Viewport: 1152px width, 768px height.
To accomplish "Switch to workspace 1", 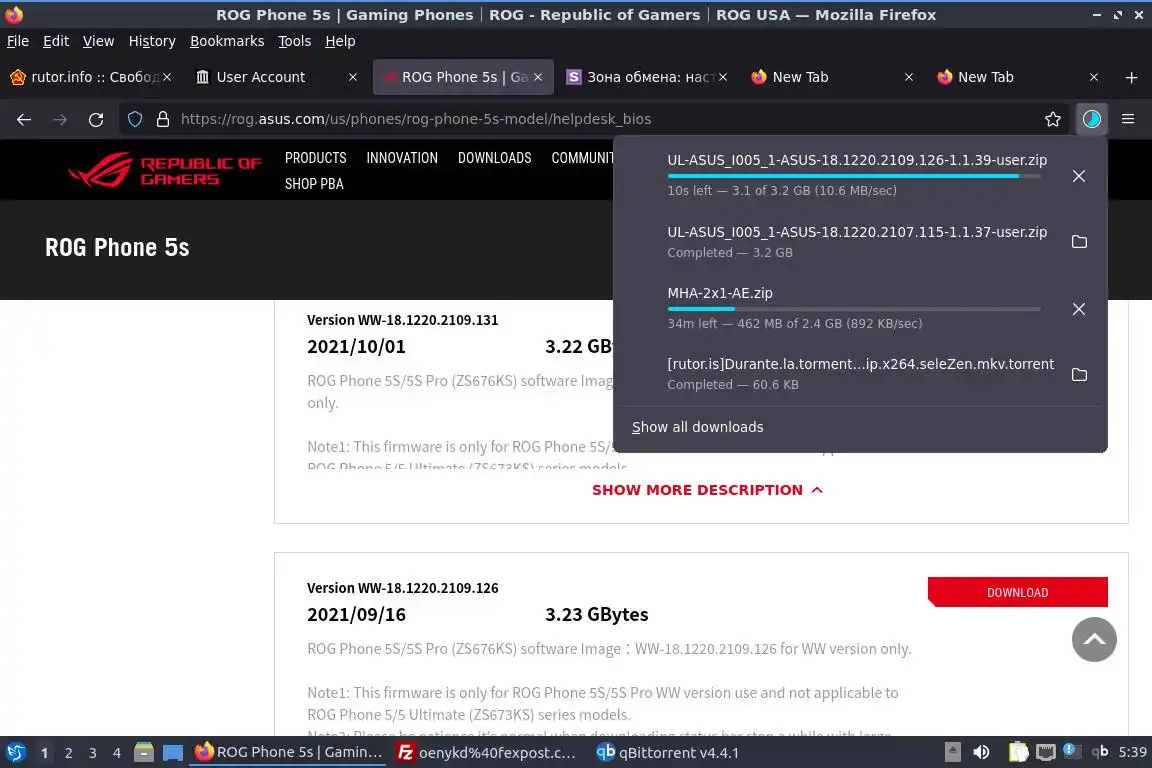I will pos(45,753).
